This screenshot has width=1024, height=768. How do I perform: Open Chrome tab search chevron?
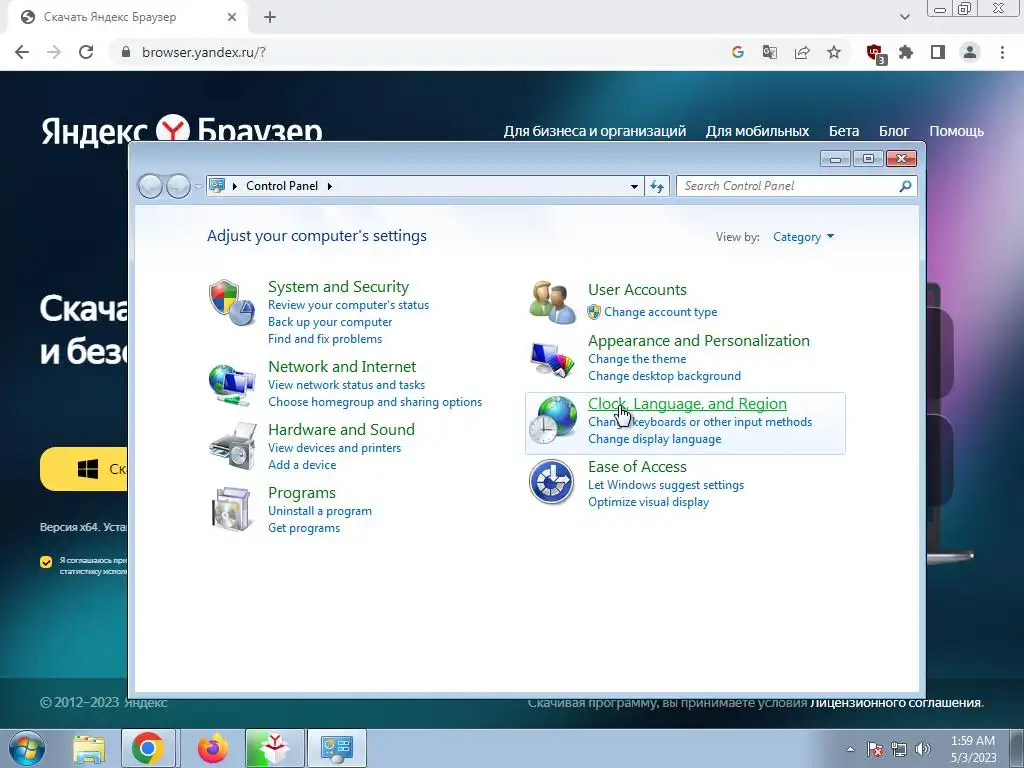coord(904,17)
